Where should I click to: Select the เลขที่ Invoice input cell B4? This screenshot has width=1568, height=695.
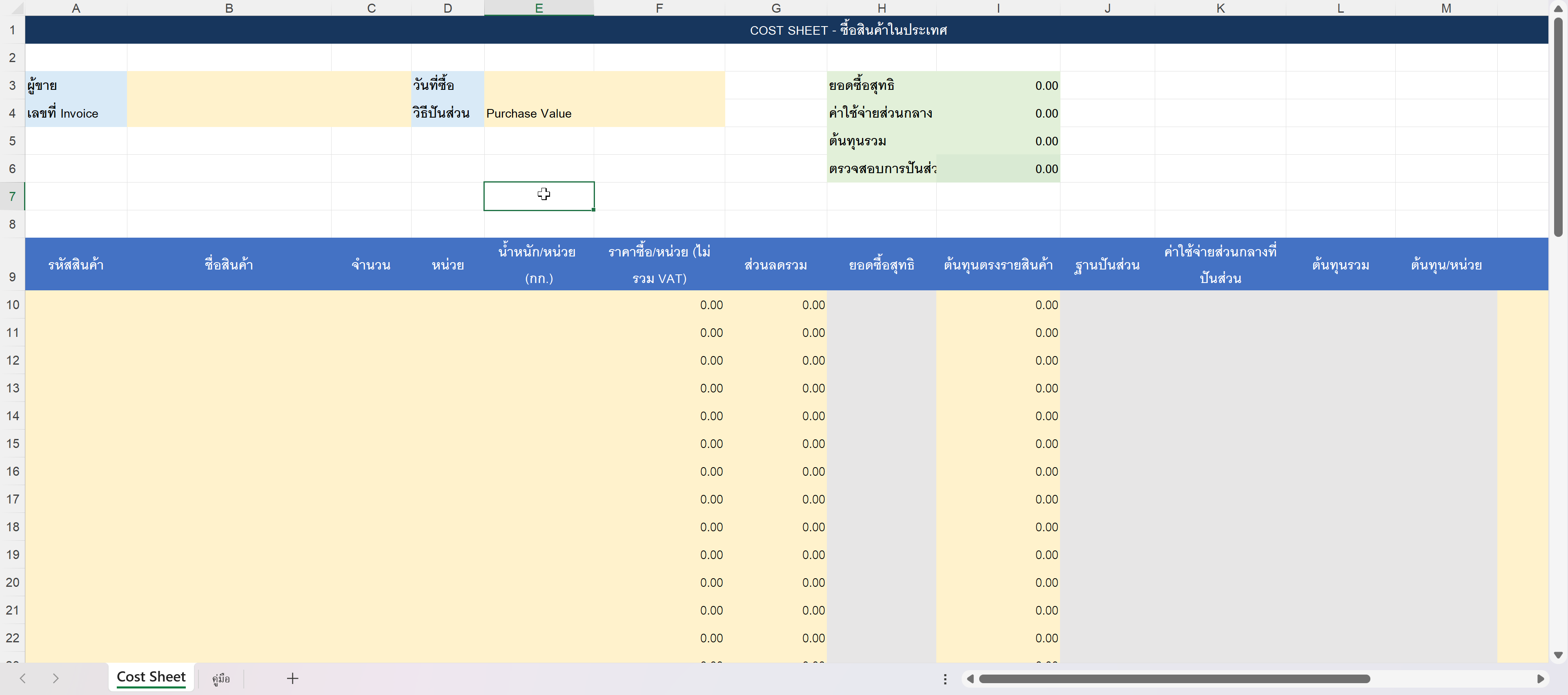coord(269,113)
